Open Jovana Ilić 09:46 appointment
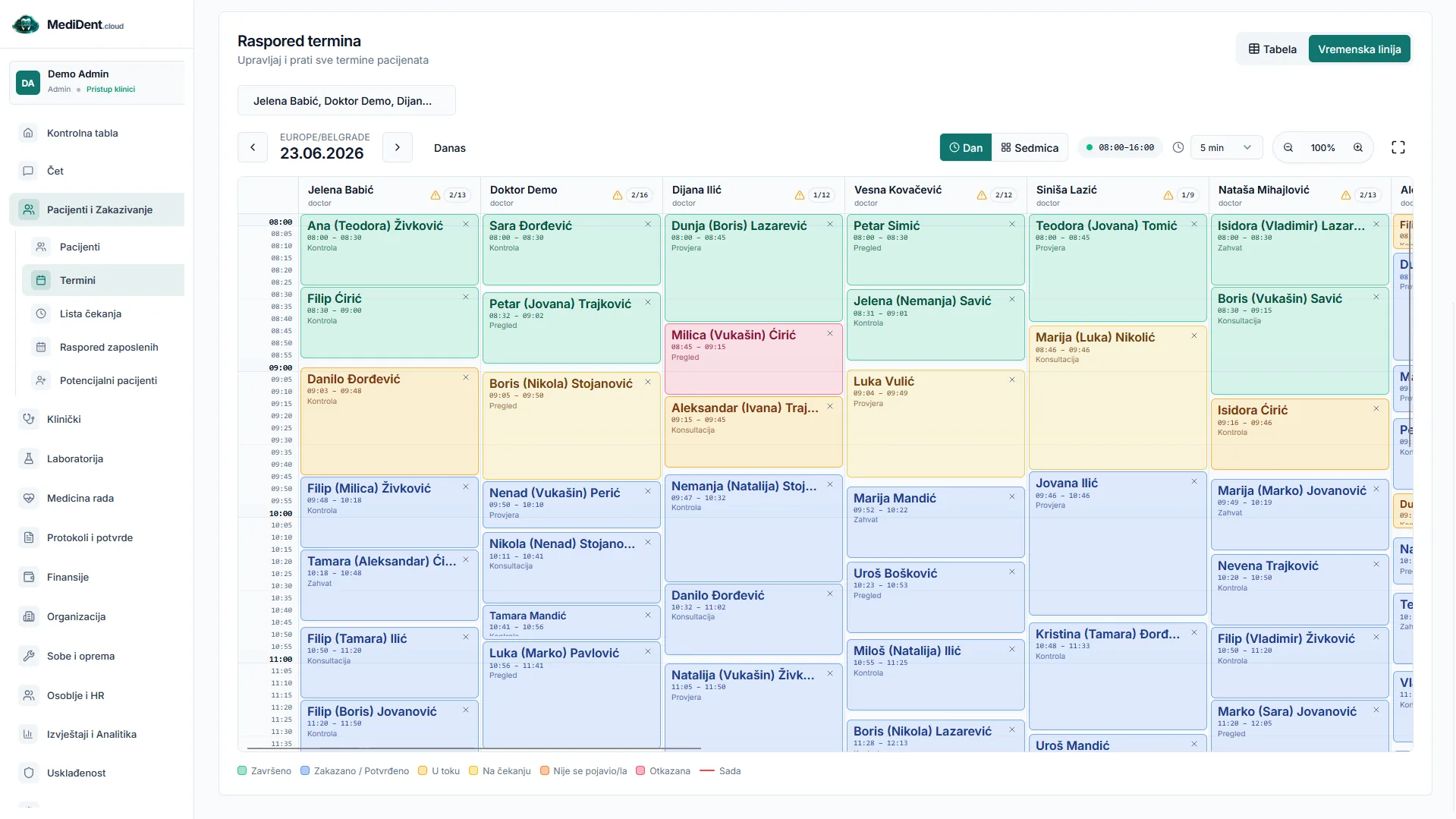Image resolution: width=1456 pixels, height=819 pixels. tap(1118, 543)
